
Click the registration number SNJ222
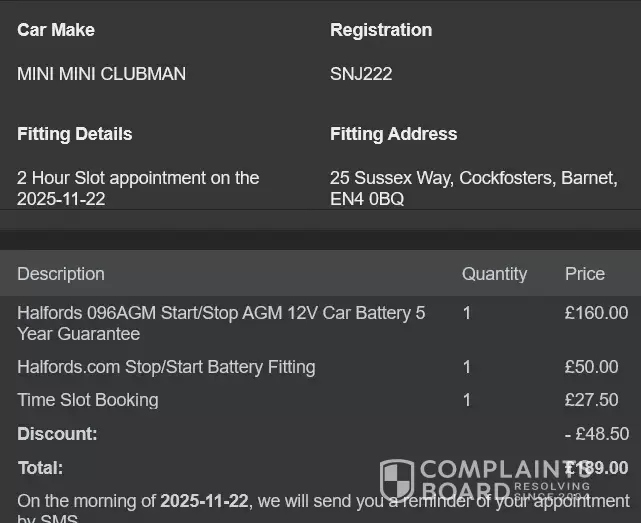pyautogui.click(x=361, y=74)
